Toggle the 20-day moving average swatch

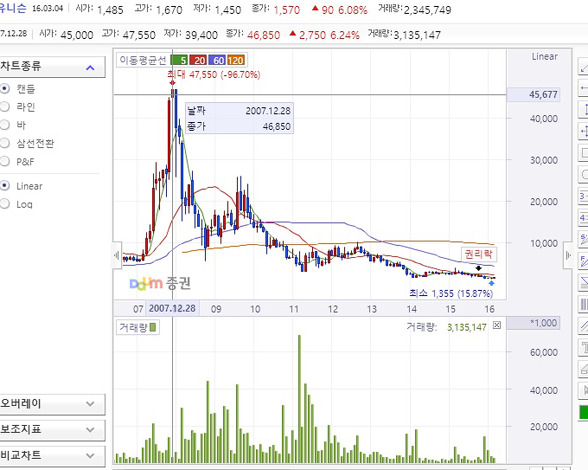coord(198,60)
